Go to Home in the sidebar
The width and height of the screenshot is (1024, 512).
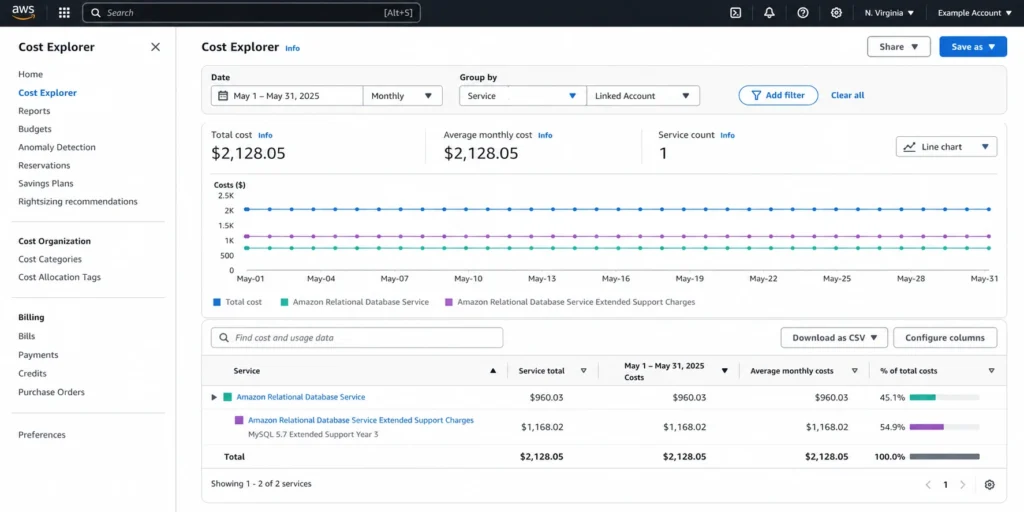pyautogui.click(x=31, y=74)
